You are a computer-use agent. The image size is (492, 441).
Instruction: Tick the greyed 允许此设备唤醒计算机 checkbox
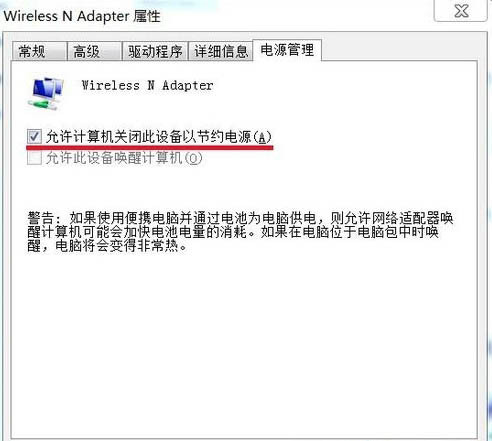coord(34,158)
